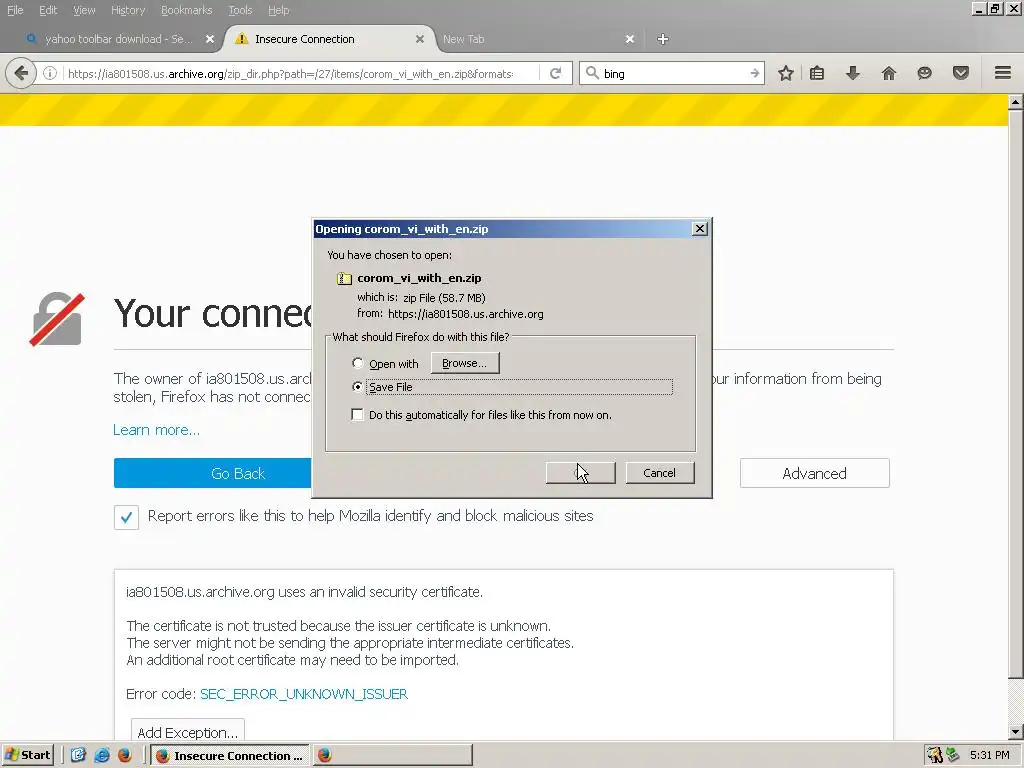Open the Help menu
1024x768 pixels.
point(278,10)
